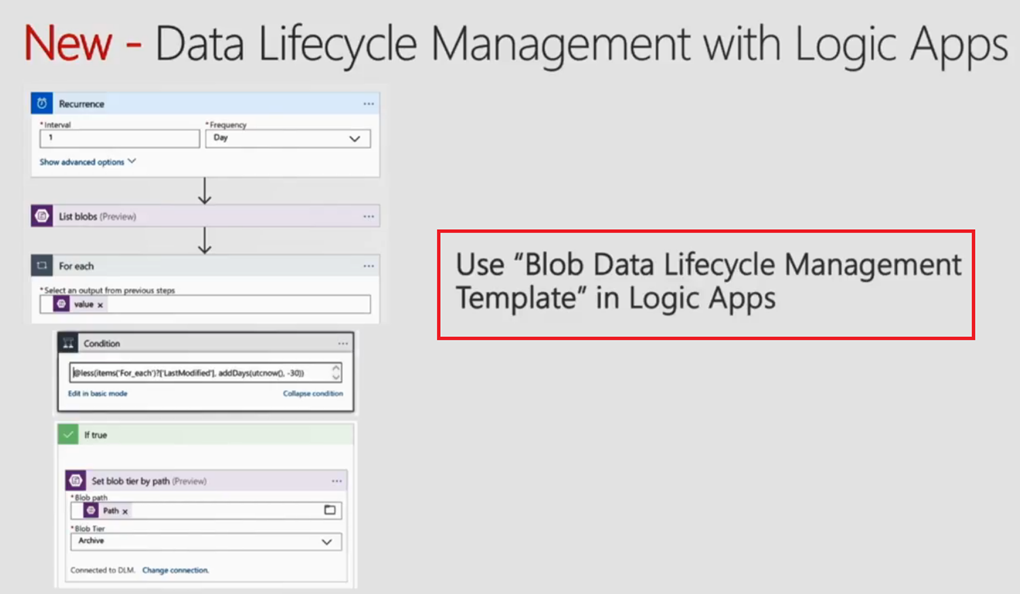Viewport: 1020px width, 594px height.
Task: Select the Set blob tier by path header
Action: (x=206, y=481)
